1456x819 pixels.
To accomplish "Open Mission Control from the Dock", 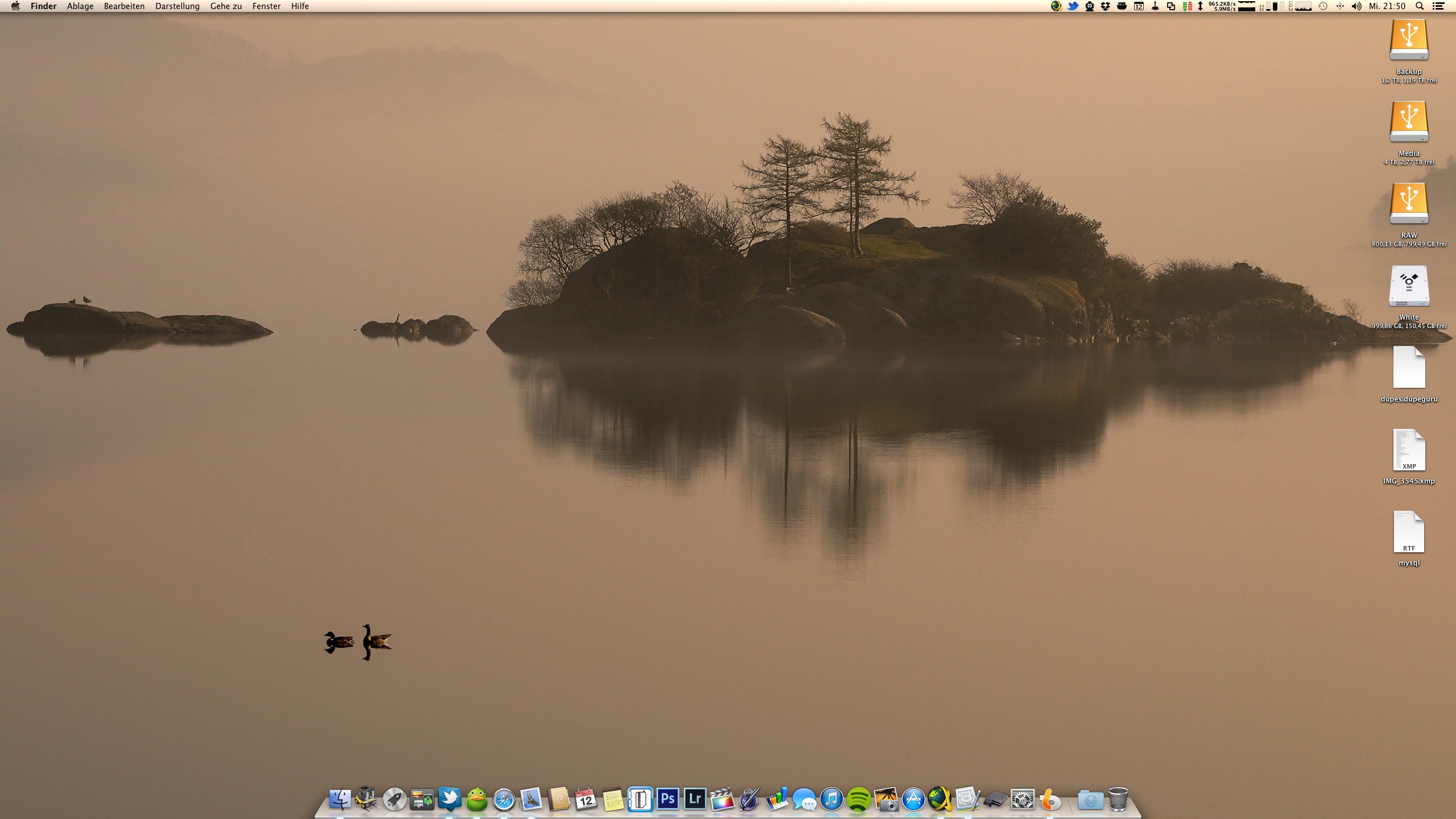I will pos(422,799).
